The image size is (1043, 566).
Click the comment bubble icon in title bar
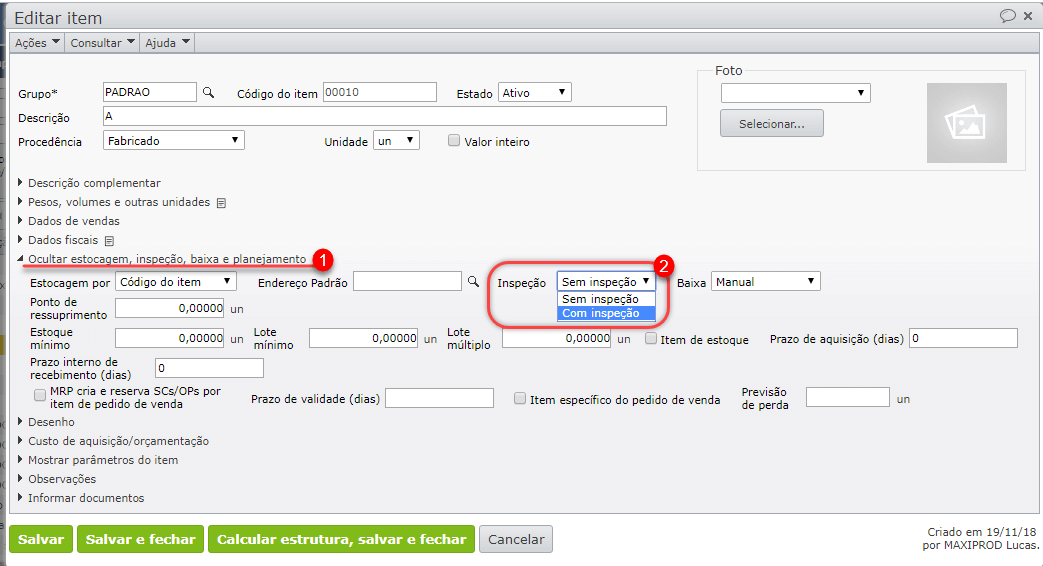point(1008,16)
